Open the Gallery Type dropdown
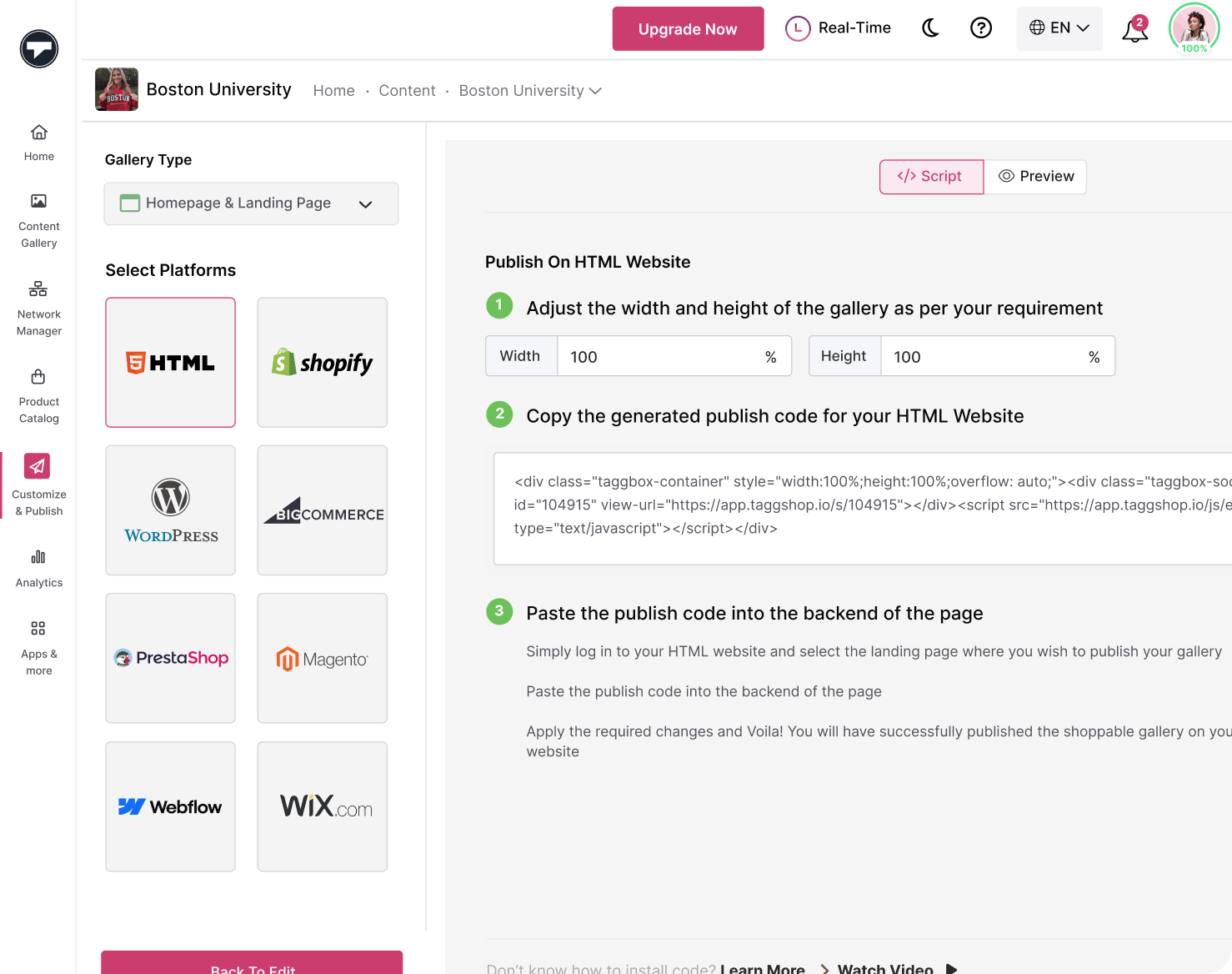The image size is (1232, 974). [251, 203]
